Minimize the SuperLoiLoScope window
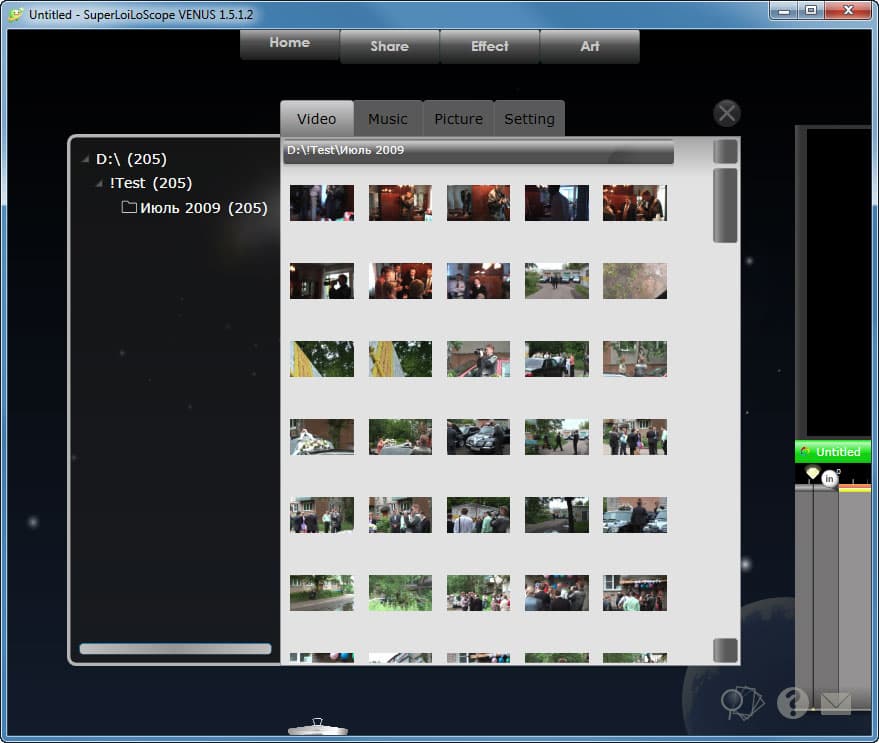 (x=784, y=11)
